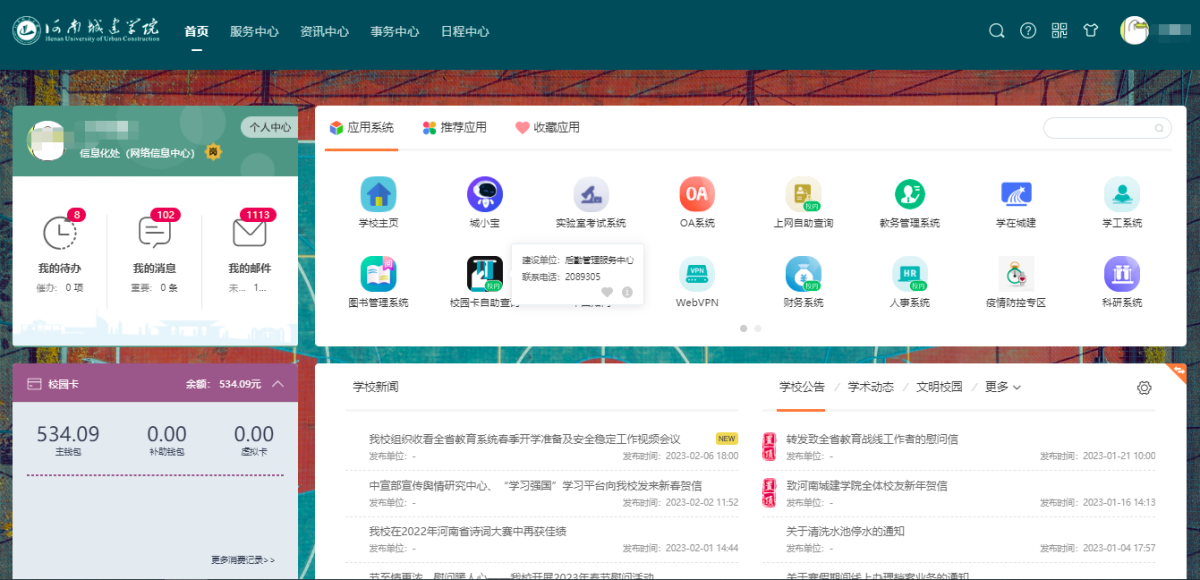The width and height of the screenshot is (1200, 580).
Task: Open the 财务系统 application
Action: click(803, 274)
